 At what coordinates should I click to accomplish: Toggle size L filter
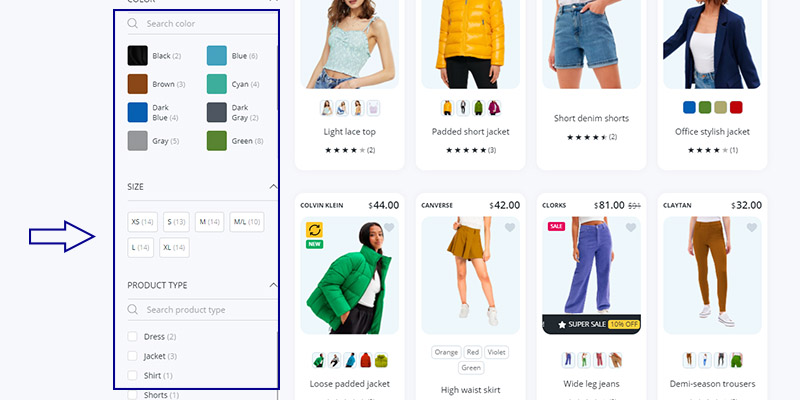pyautogui.click(x=140, y=247)
